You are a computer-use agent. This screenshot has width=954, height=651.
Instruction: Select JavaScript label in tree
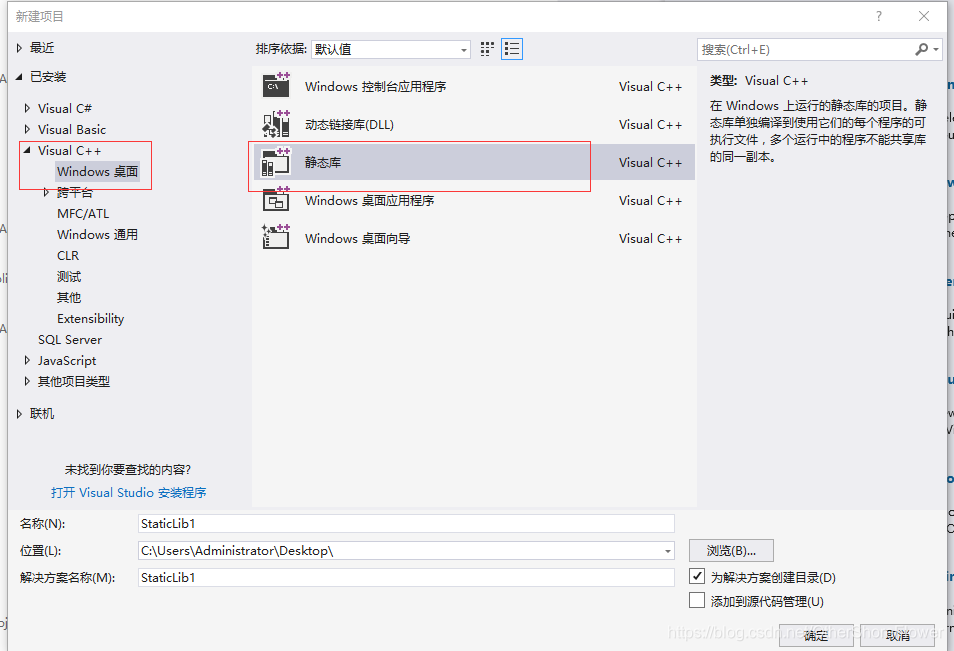pyautogui.click(x=67, y=361)
